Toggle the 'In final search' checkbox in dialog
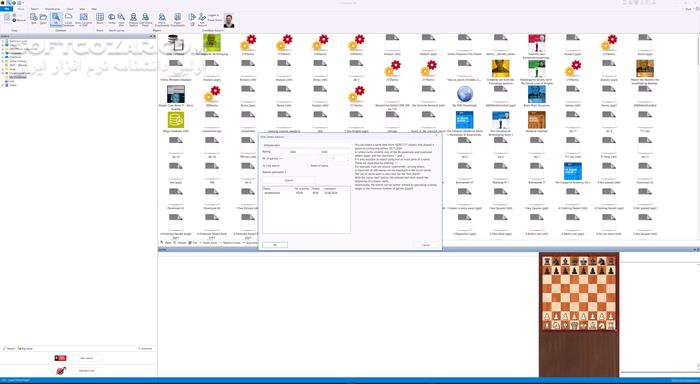This screenshot has width=700, height=384. [x=264, y=166]
